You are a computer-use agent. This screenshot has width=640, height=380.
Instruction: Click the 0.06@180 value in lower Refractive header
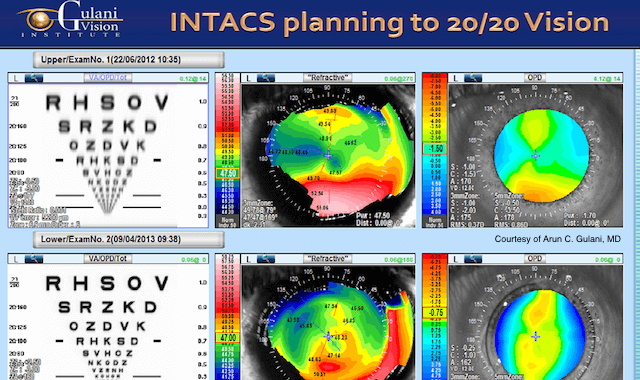pyautogui.click(x=399, y=260)
